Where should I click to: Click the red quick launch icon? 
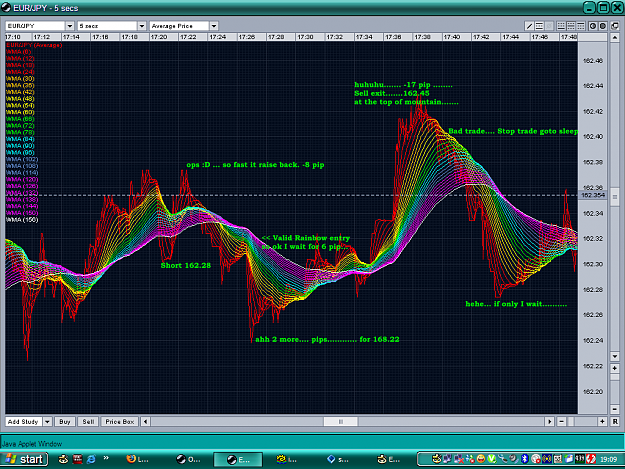pyautogui.click(x=77, y=459)
